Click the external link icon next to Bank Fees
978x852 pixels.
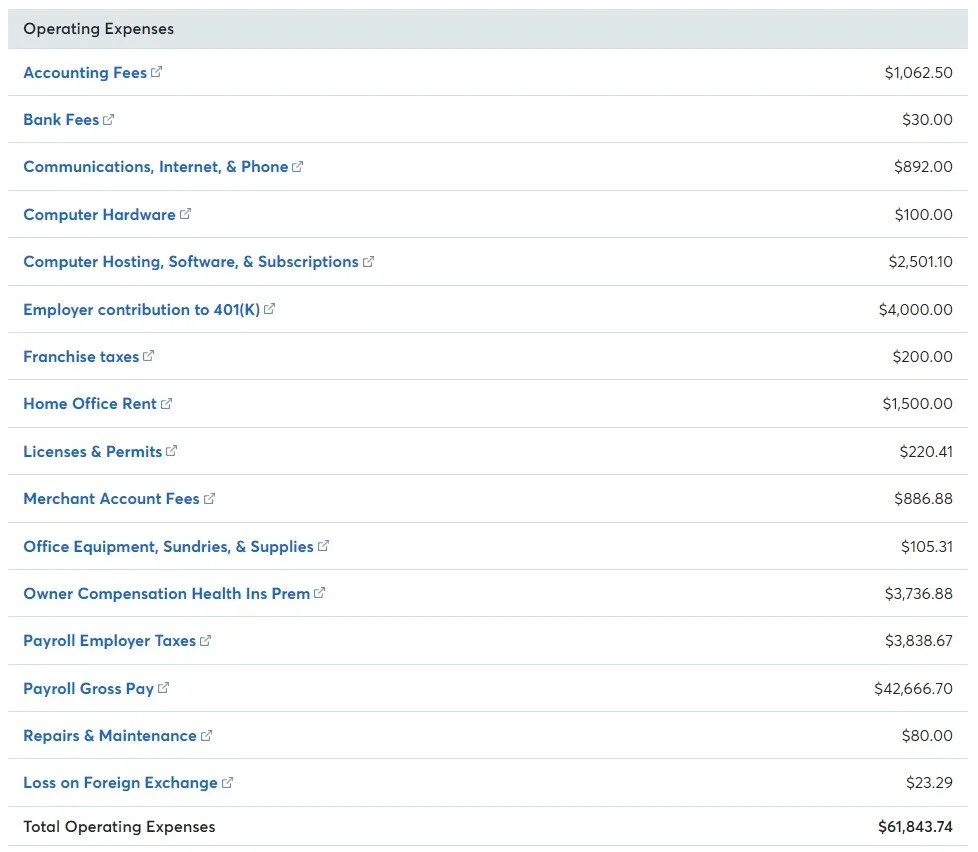107,119
